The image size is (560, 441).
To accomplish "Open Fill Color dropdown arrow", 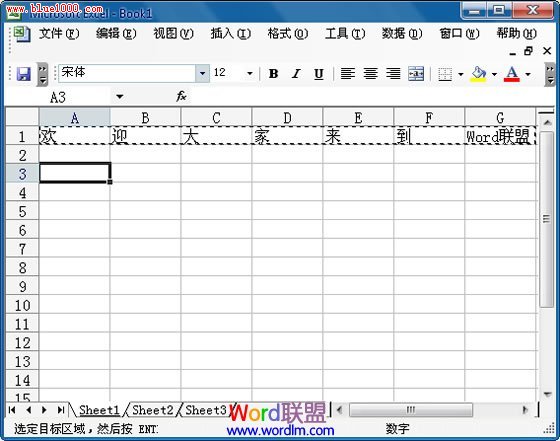I will pyautogui.click(x=494, y=74).
